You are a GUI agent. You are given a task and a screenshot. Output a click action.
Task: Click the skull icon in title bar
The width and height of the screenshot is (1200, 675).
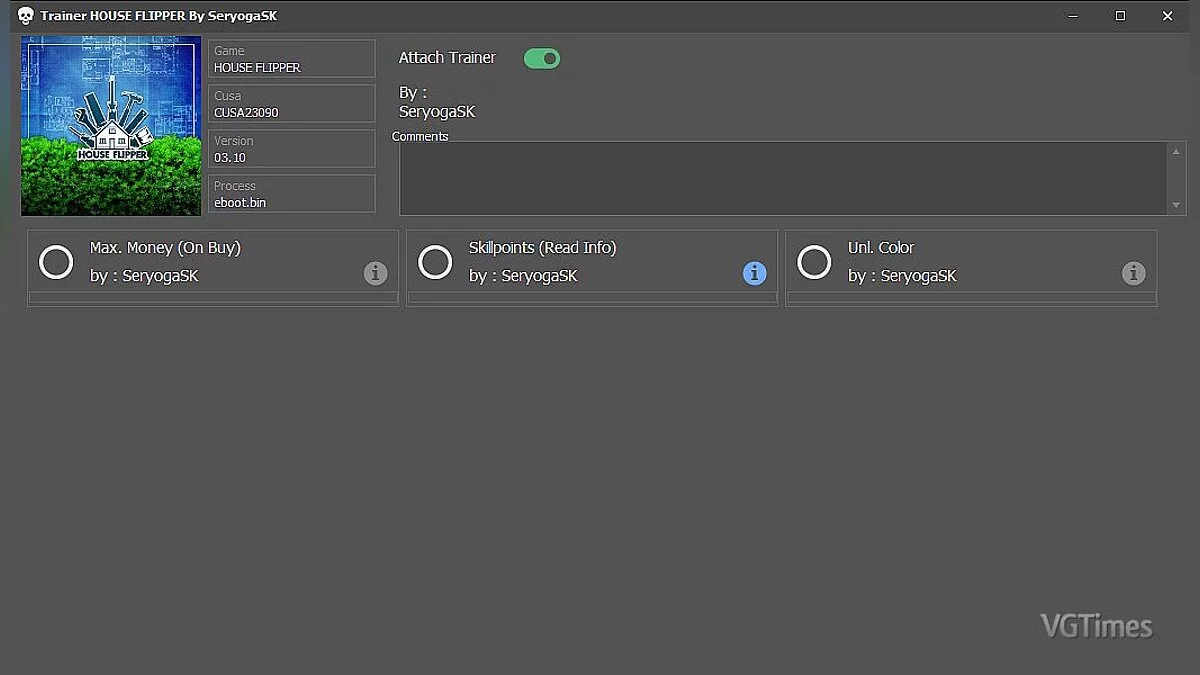[x=26, y=16]
